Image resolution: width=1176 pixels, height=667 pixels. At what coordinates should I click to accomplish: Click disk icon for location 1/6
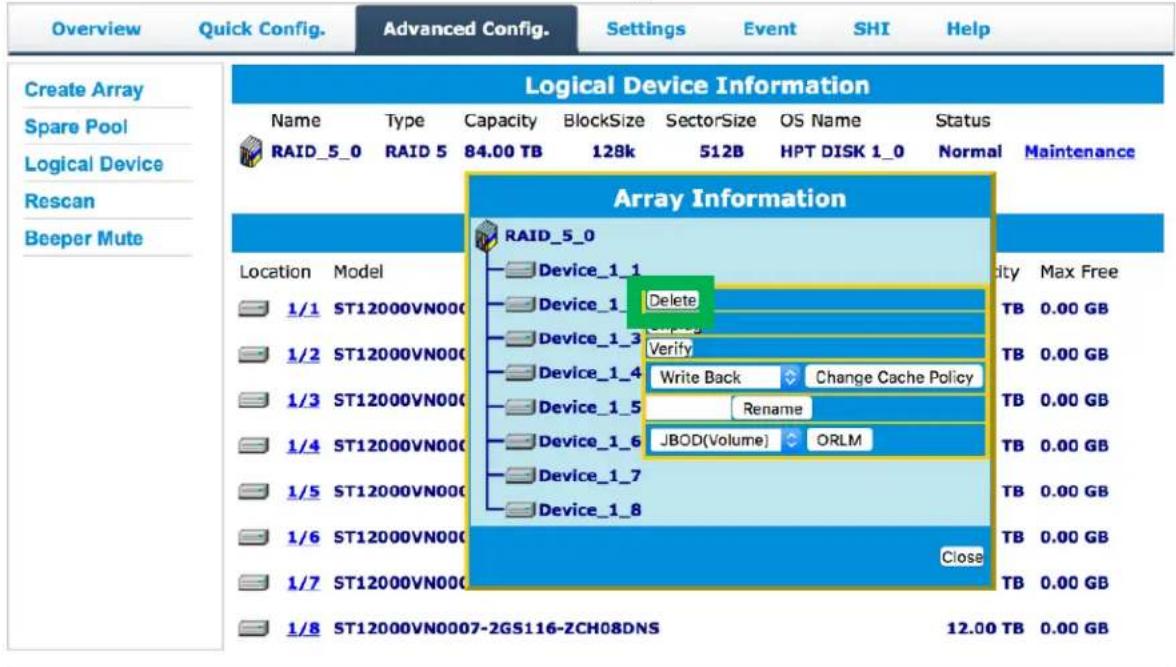[x=254, y=537]
